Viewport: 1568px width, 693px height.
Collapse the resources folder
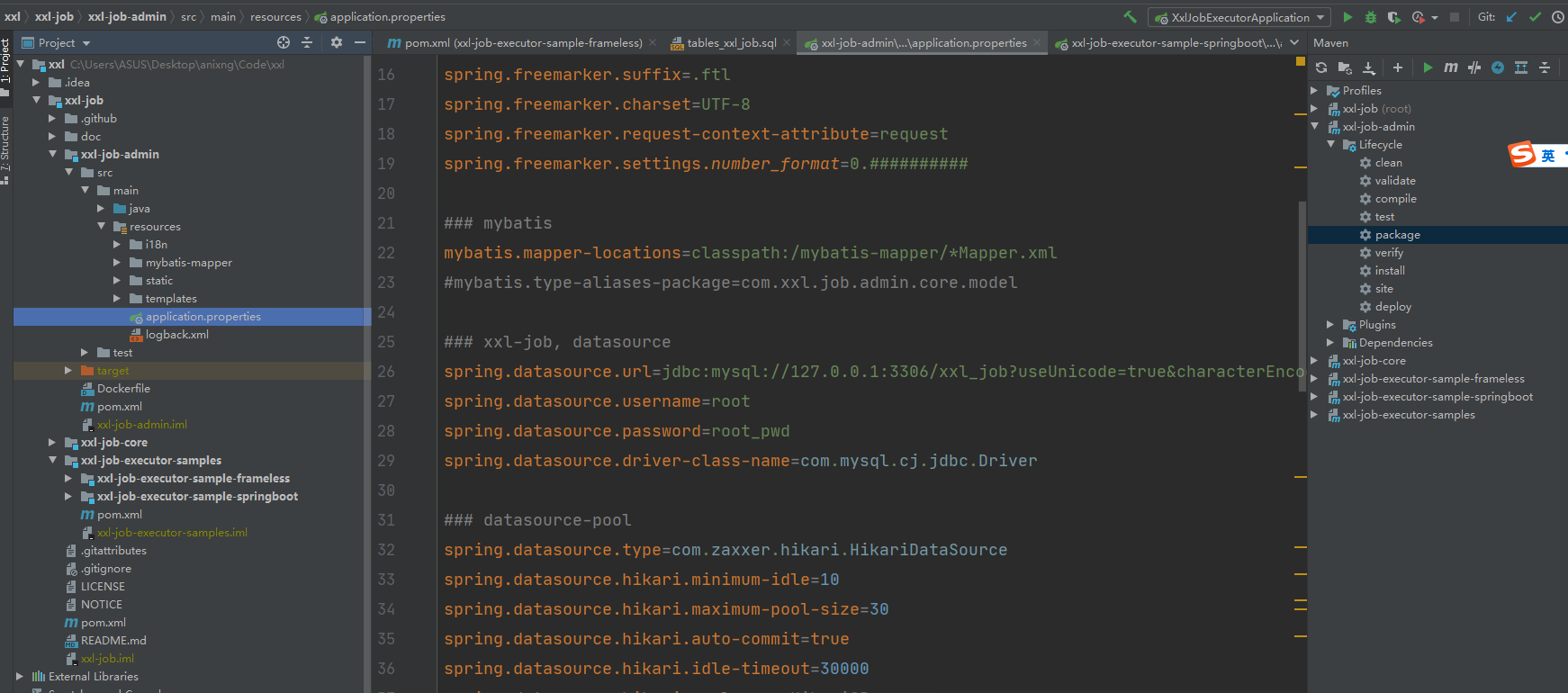coord(101,226)
